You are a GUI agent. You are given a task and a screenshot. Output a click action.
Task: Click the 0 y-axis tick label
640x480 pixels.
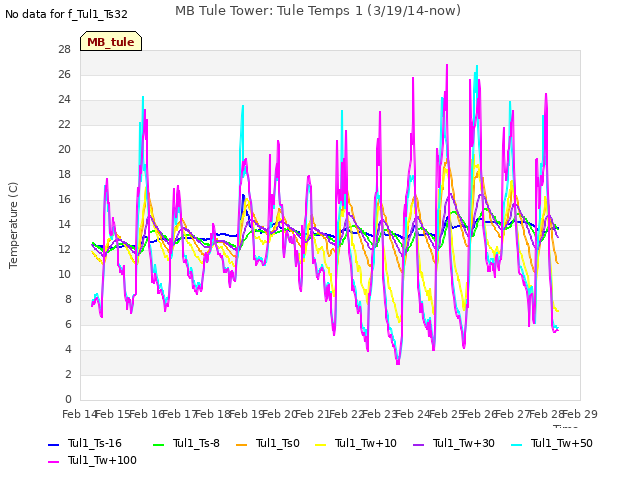68,399
